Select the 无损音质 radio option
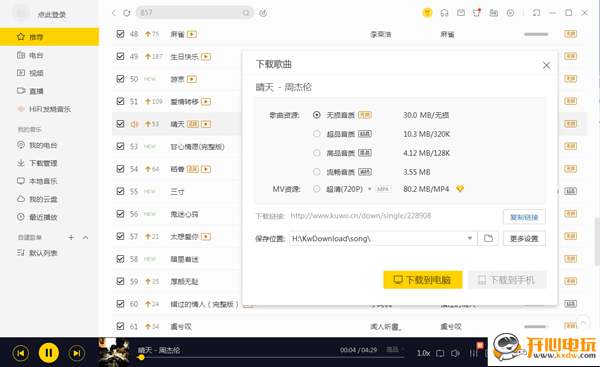The height and width of the screenshot is (367, 600). (x=316, y=115)
